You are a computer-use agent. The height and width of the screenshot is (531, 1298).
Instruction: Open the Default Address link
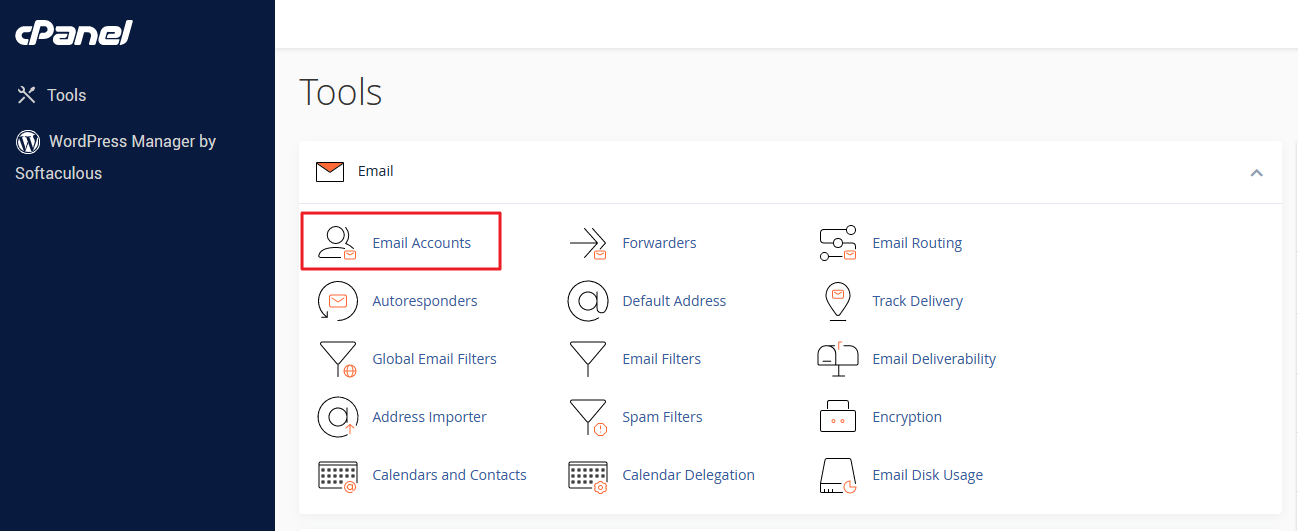pos(674,301)
